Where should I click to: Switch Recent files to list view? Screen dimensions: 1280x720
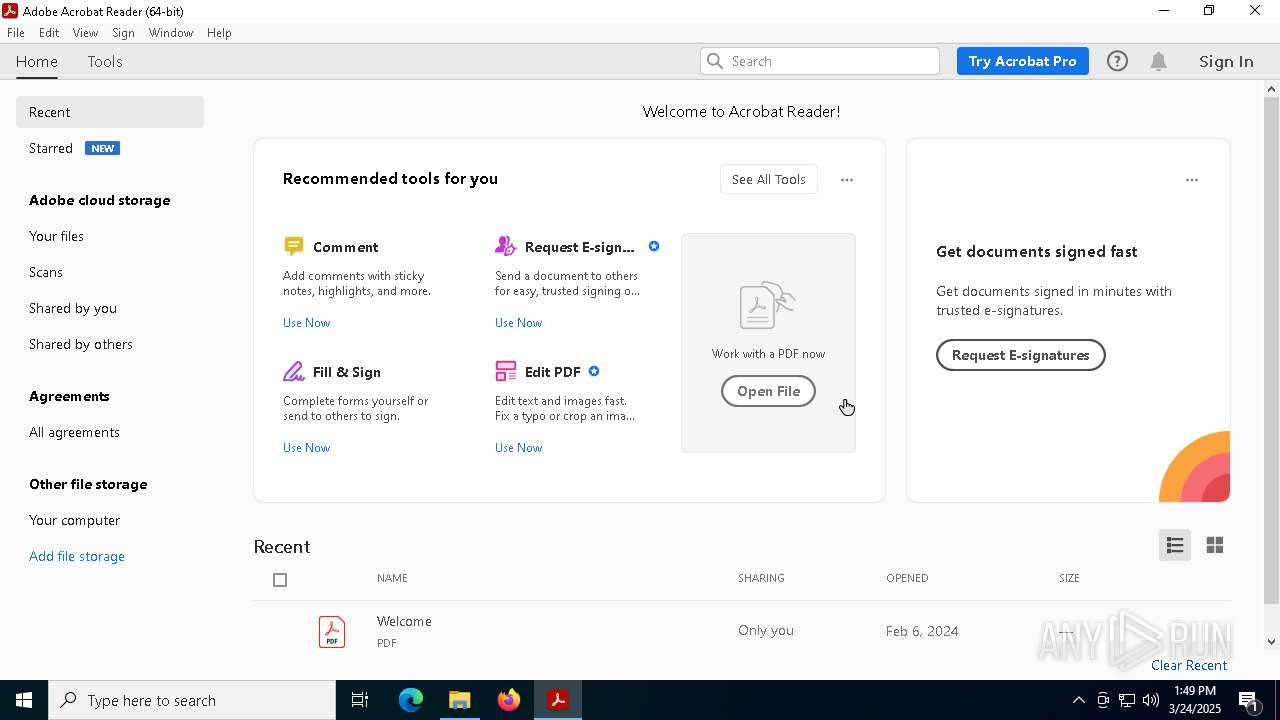tap(1175, 545)
